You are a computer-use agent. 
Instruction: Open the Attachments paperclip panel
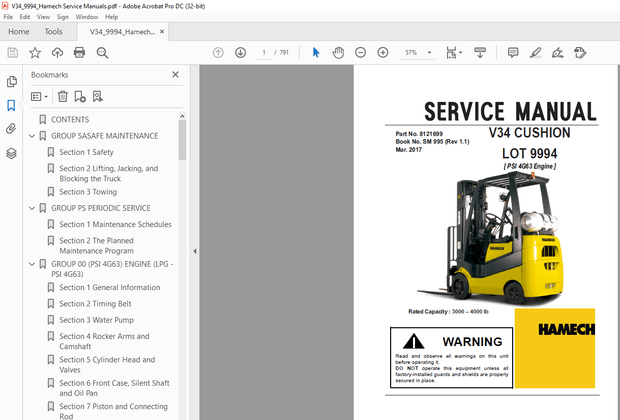(x=11, y=129)
